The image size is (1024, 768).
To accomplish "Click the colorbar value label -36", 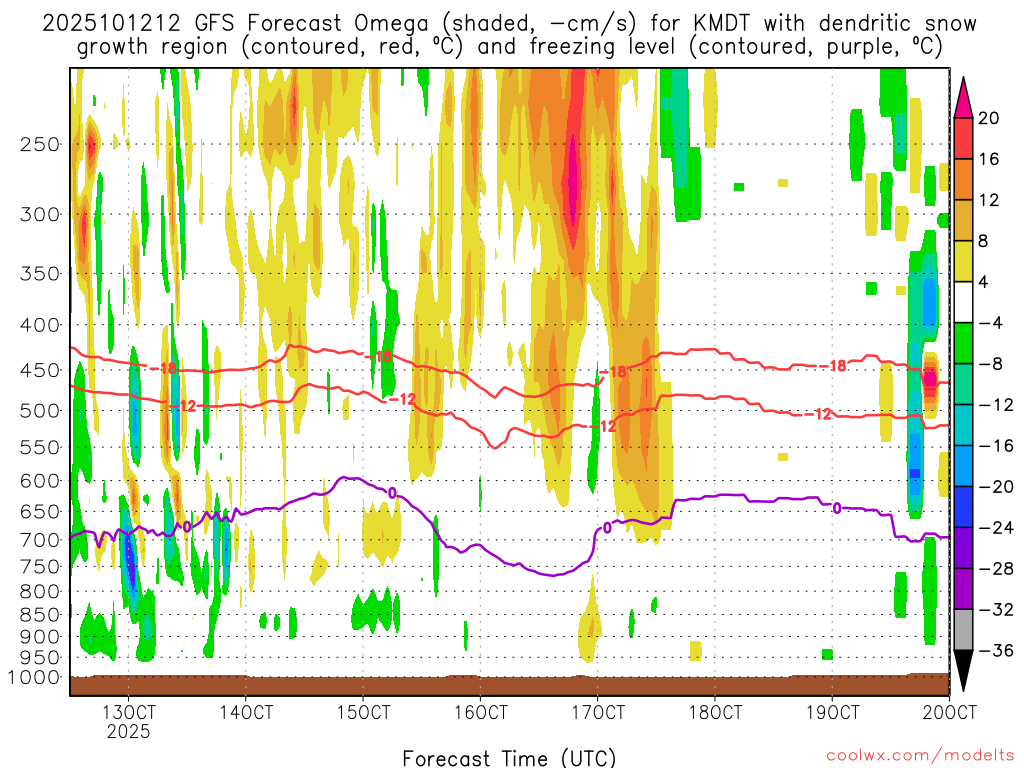I will pos(996,650).
